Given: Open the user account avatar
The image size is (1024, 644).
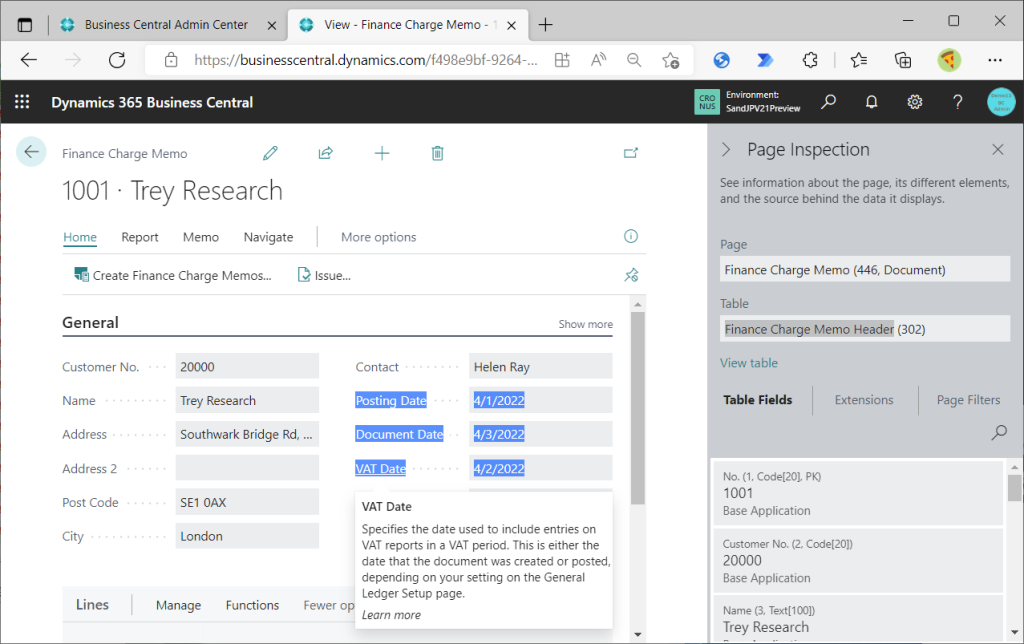Looking at the screenshot, I should point(1001,102).
